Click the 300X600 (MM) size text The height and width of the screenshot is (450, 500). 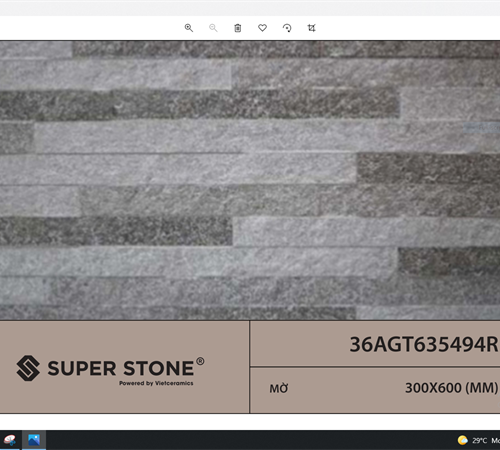(451, 388)
